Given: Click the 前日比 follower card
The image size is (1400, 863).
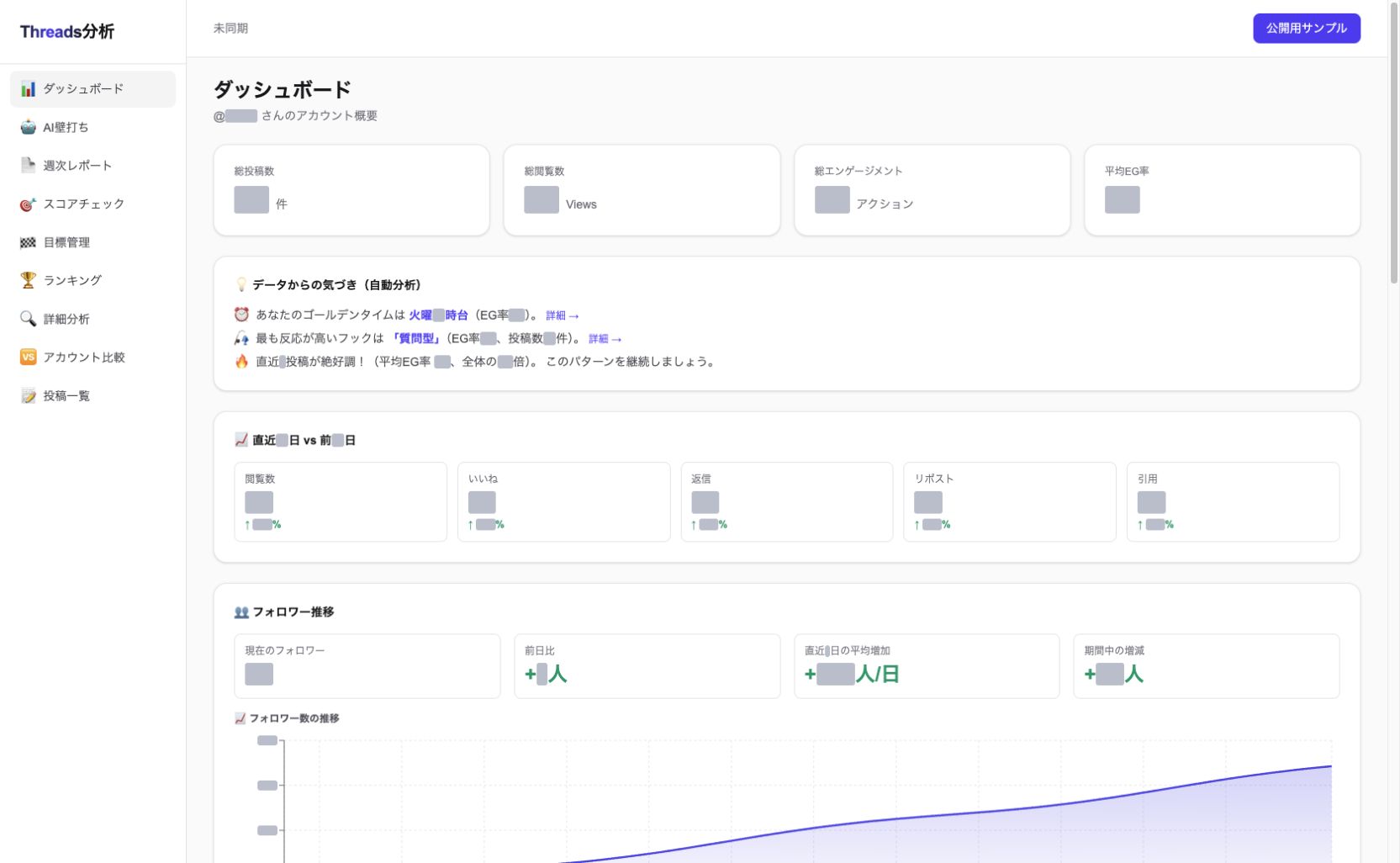Looking at the screenshot, I should 647,666.
